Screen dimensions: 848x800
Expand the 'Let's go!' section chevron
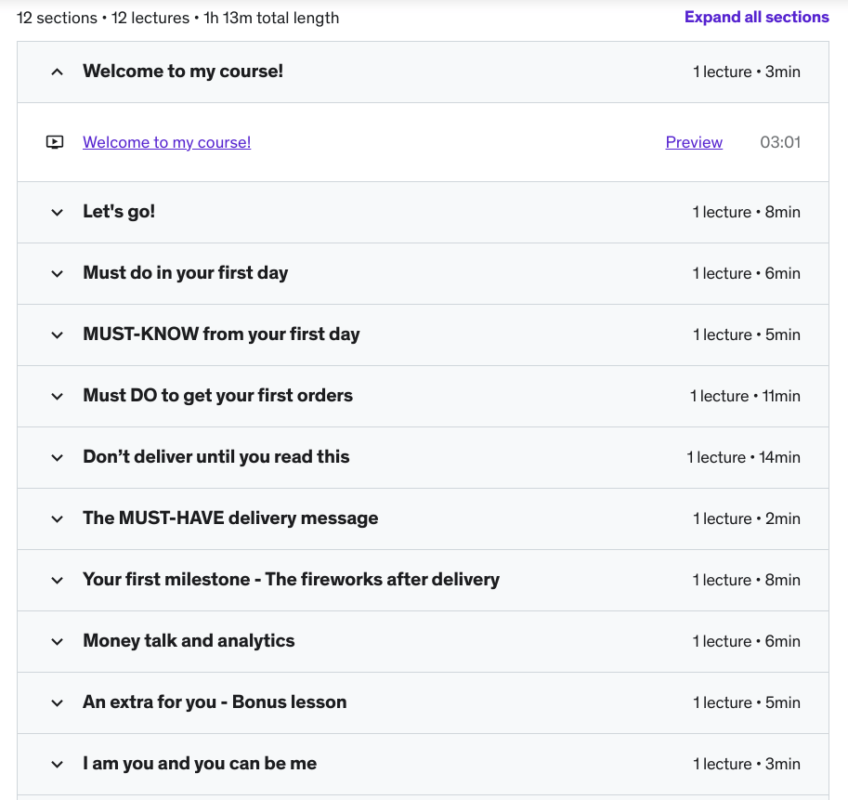click(x=57, y=212)
